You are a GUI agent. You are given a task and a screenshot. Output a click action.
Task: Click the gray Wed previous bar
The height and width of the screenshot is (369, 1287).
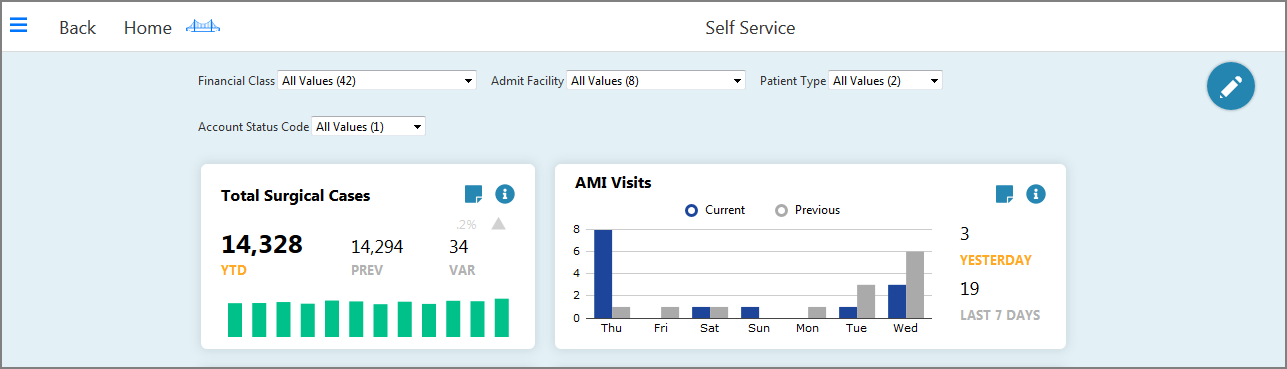pos(915,285)
